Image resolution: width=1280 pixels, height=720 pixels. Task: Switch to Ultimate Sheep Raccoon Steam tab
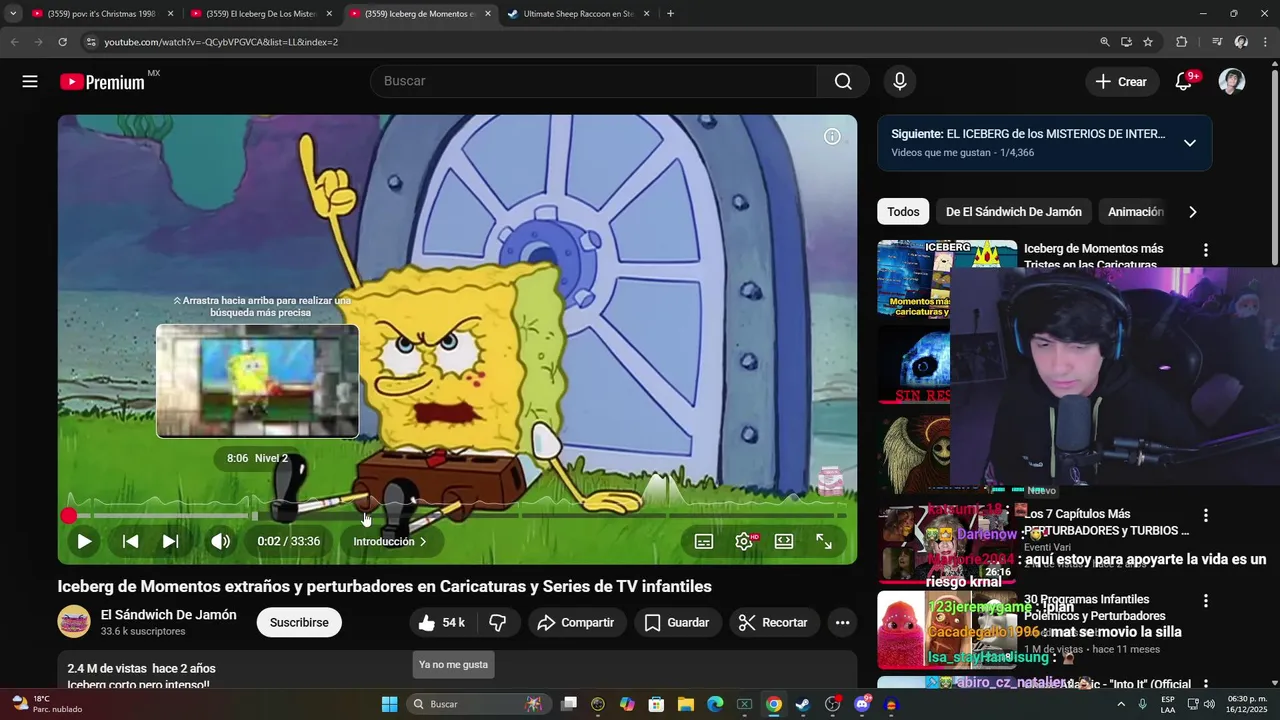pos(579,14)
